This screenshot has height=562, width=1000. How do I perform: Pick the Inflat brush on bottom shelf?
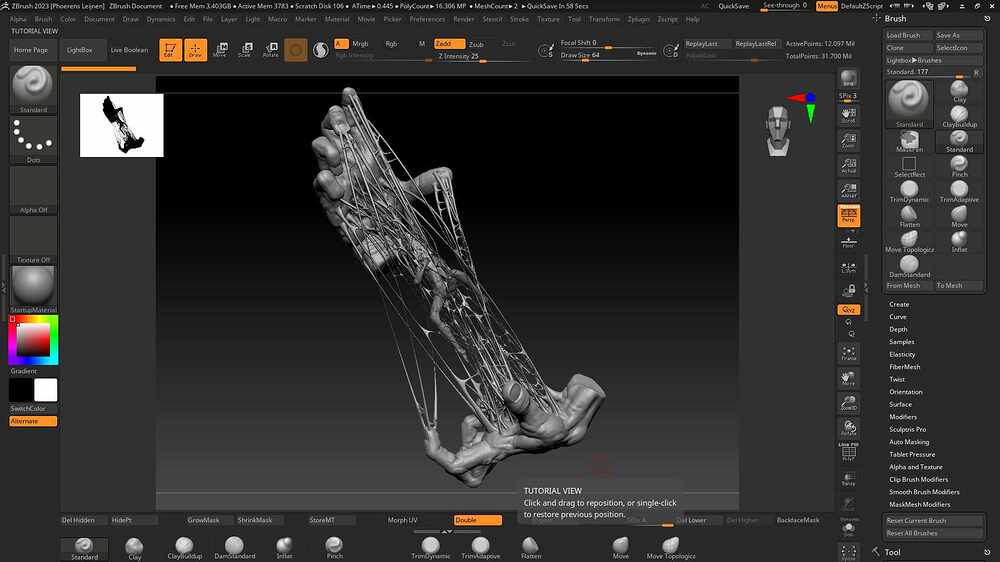[284, 547]
